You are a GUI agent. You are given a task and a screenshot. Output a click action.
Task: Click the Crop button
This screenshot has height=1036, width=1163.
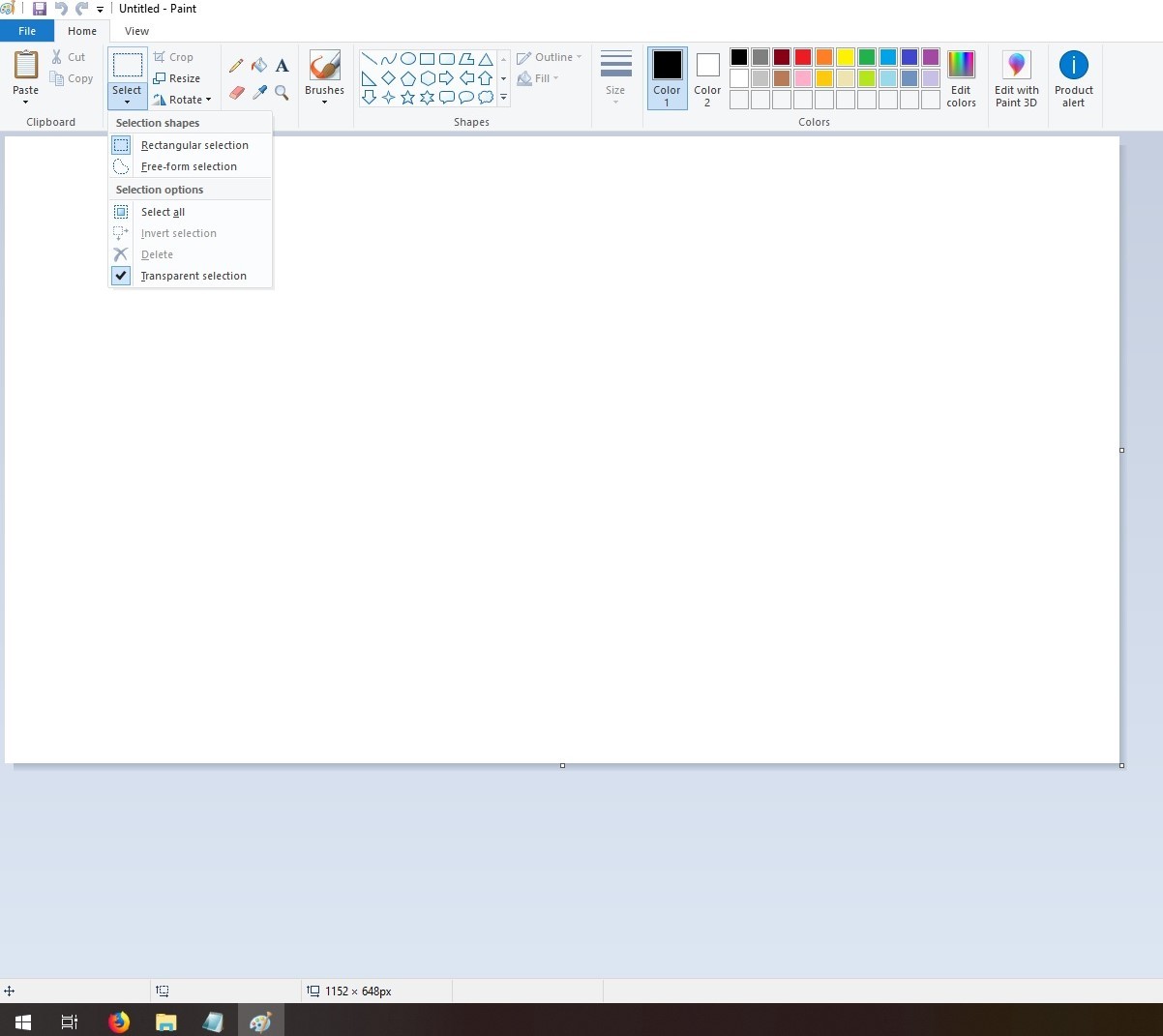coord(173,57)
